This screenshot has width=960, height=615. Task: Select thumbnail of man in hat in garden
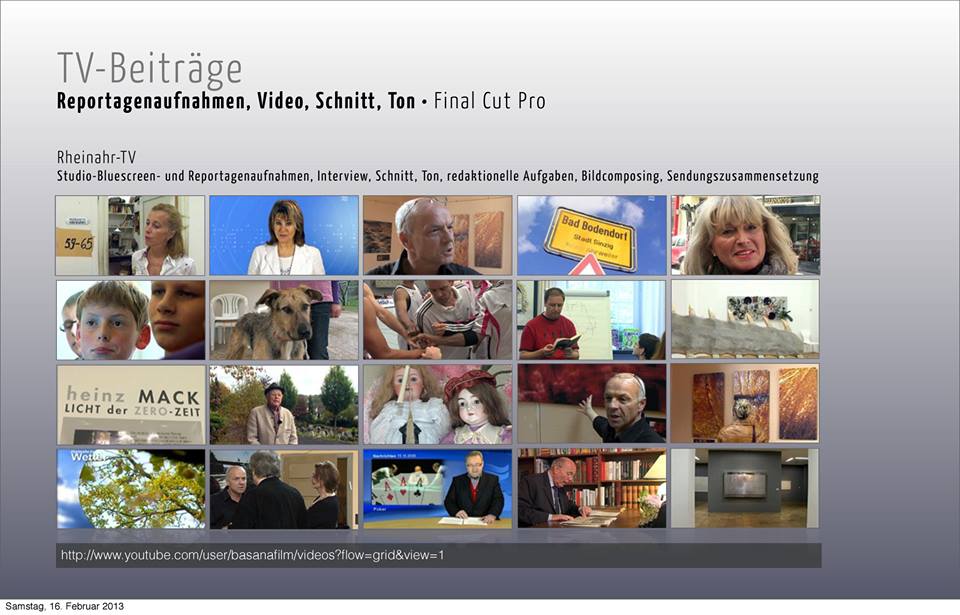click(284, 405)
